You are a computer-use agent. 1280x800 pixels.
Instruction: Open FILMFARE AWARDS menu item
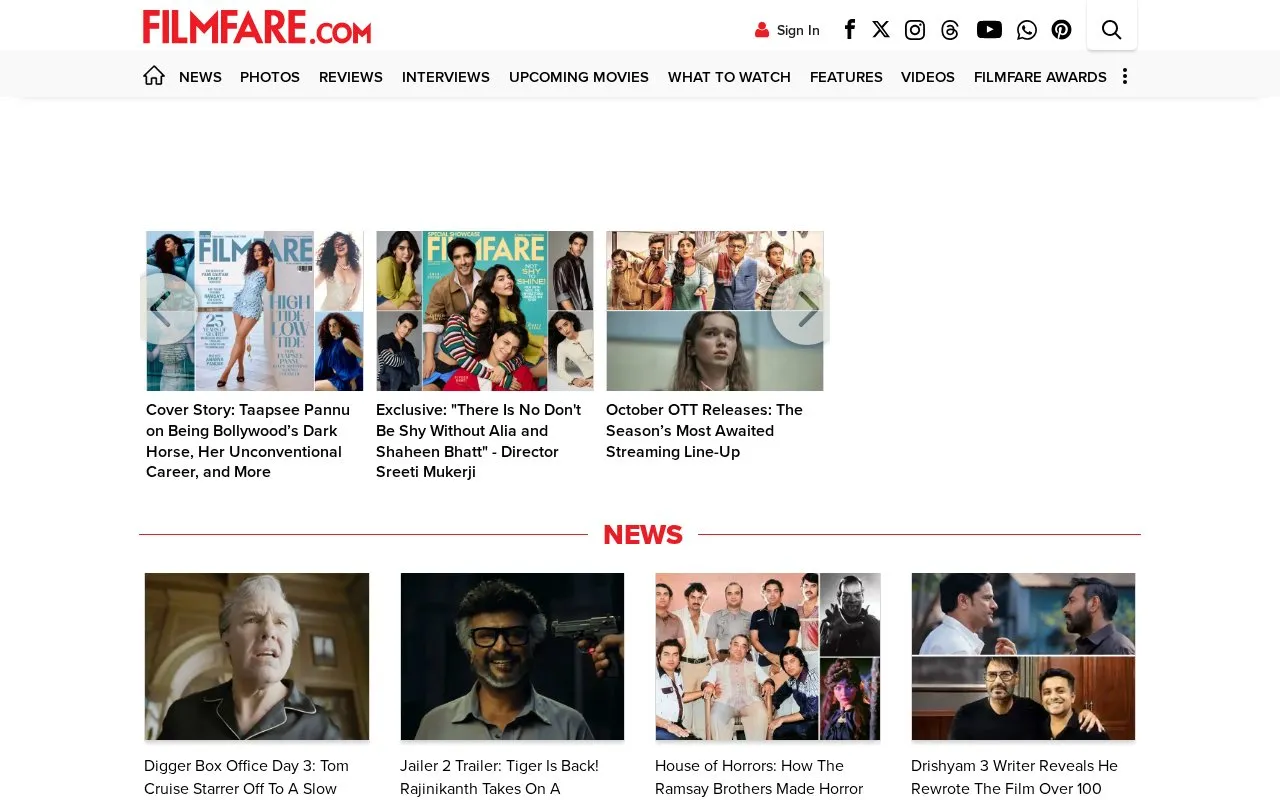pos(1040,77)
